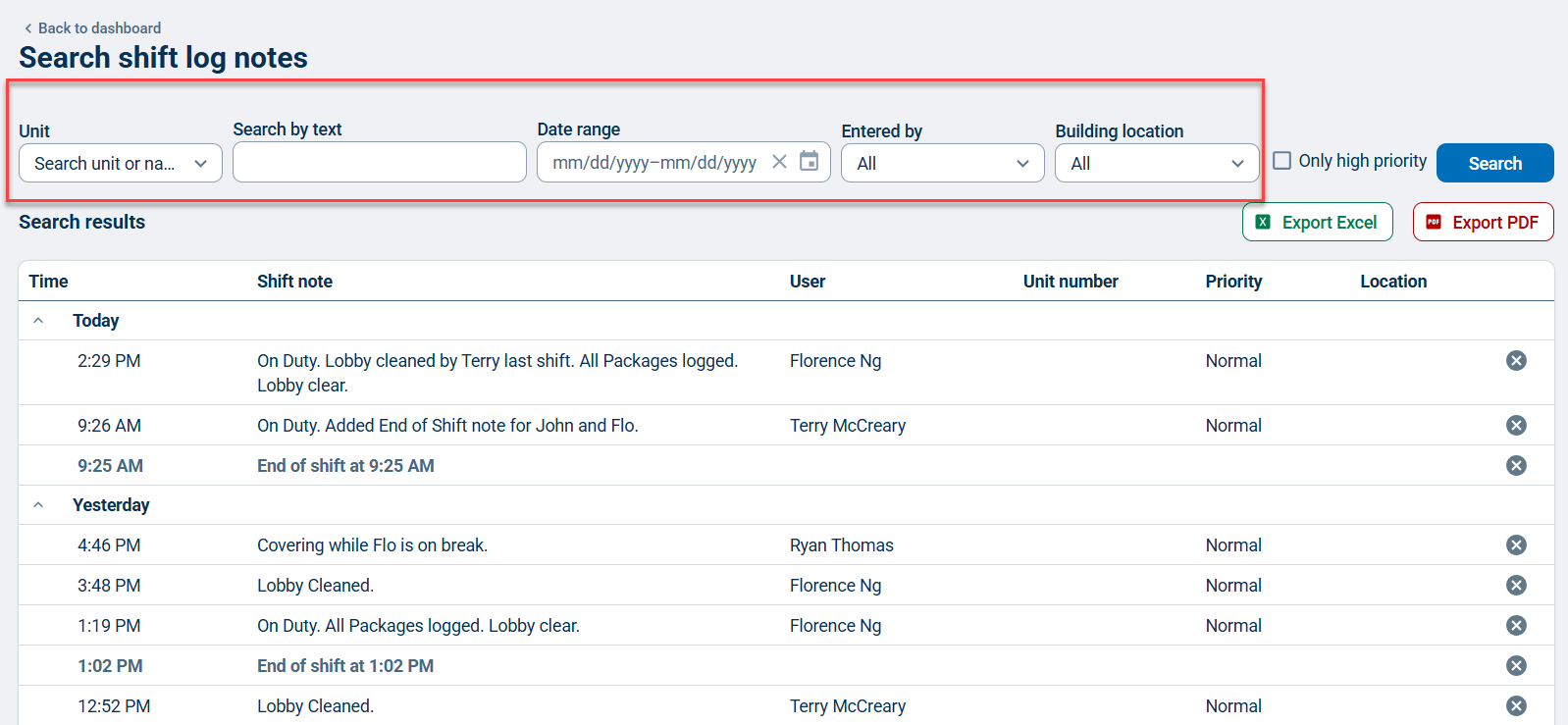Image resolution: width=1568 pixels, height=725 pixels.
Task: Select the 'Covering while Flo is on break.' note
Action: pyautogui.click(x=372, y=545)
